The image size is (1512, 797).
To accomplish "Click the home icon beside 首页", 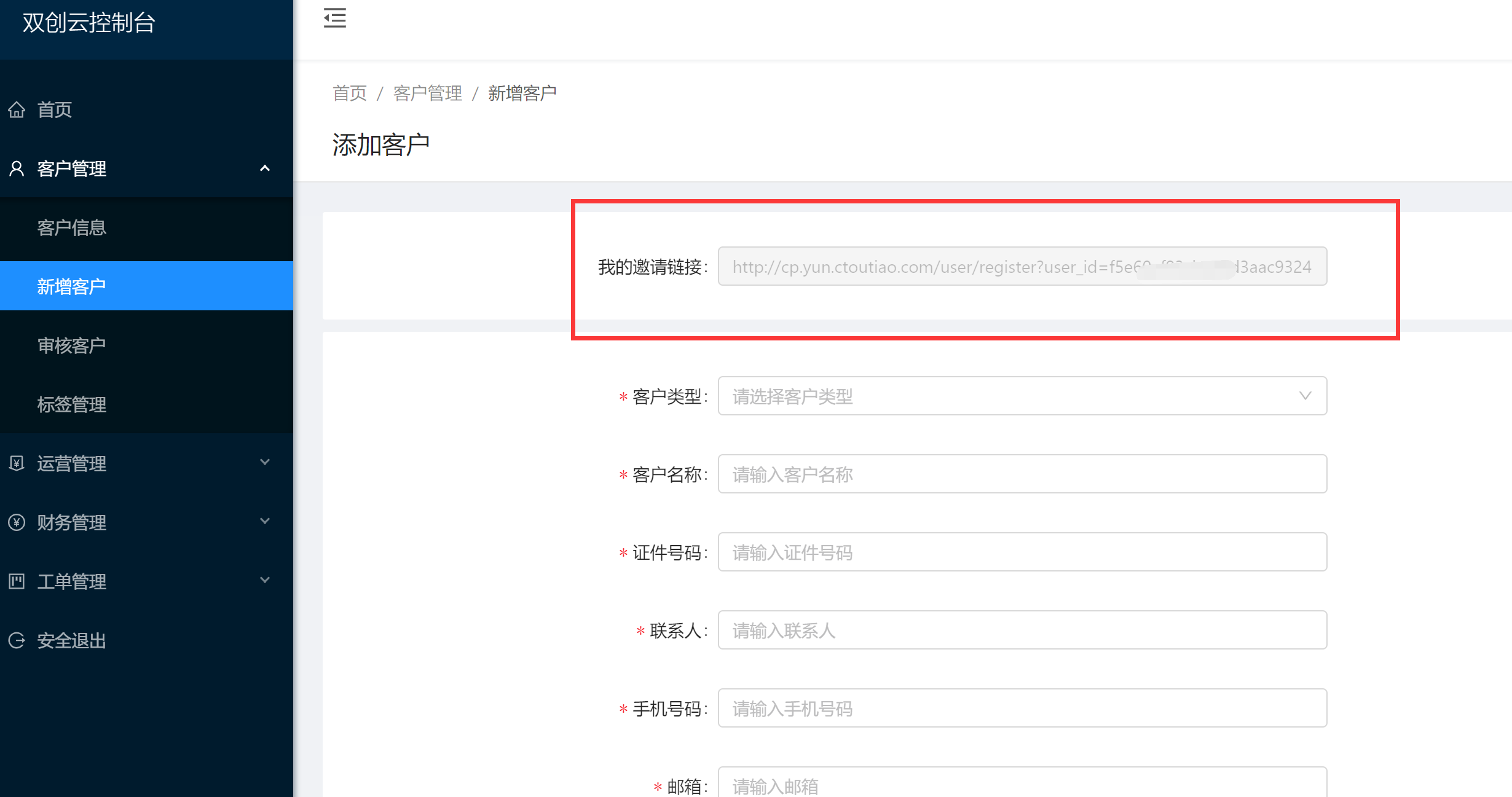I will [x=17, y=109].
